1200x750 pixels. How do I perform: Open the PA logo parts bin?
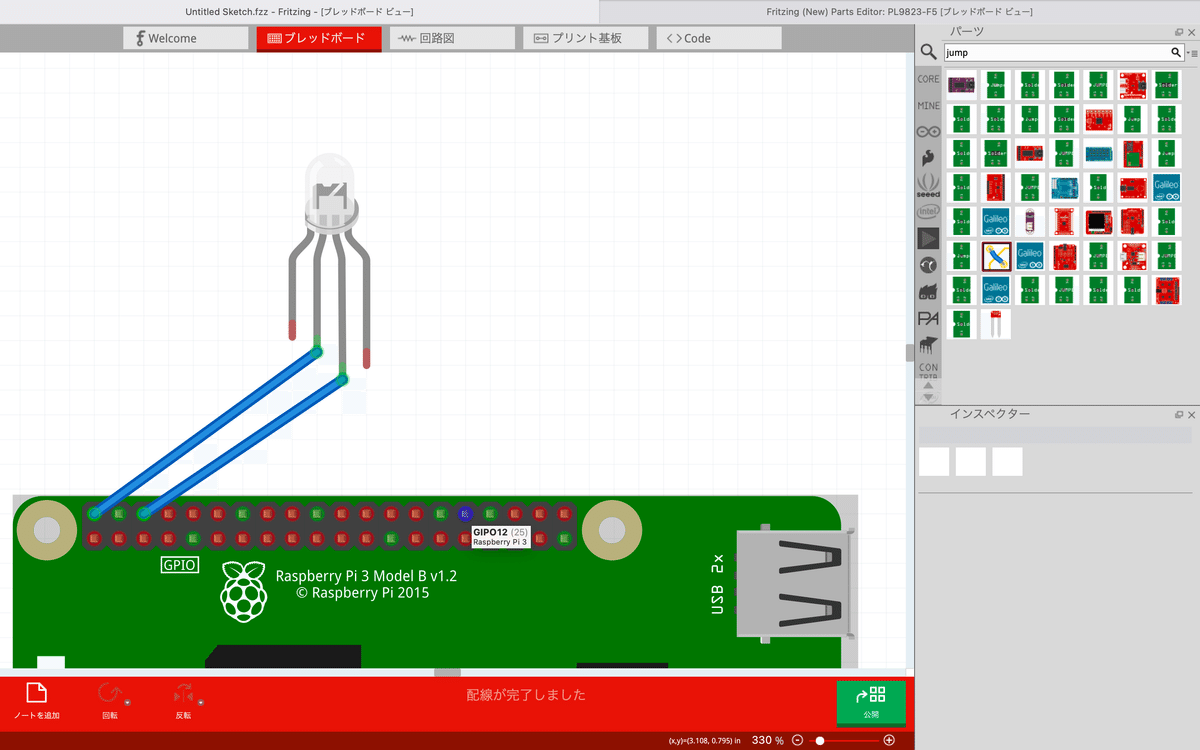point(928,318)
